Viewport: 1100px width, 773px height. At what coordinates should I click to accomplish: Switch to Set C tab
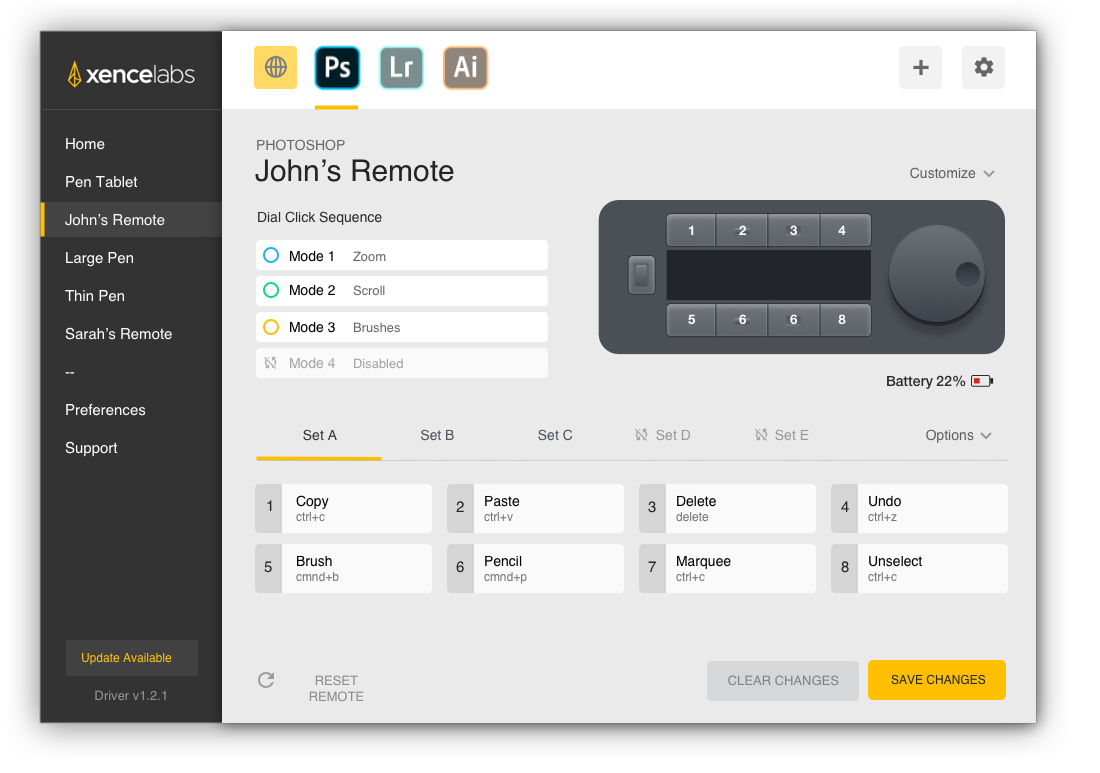click(x=555, y=436)
